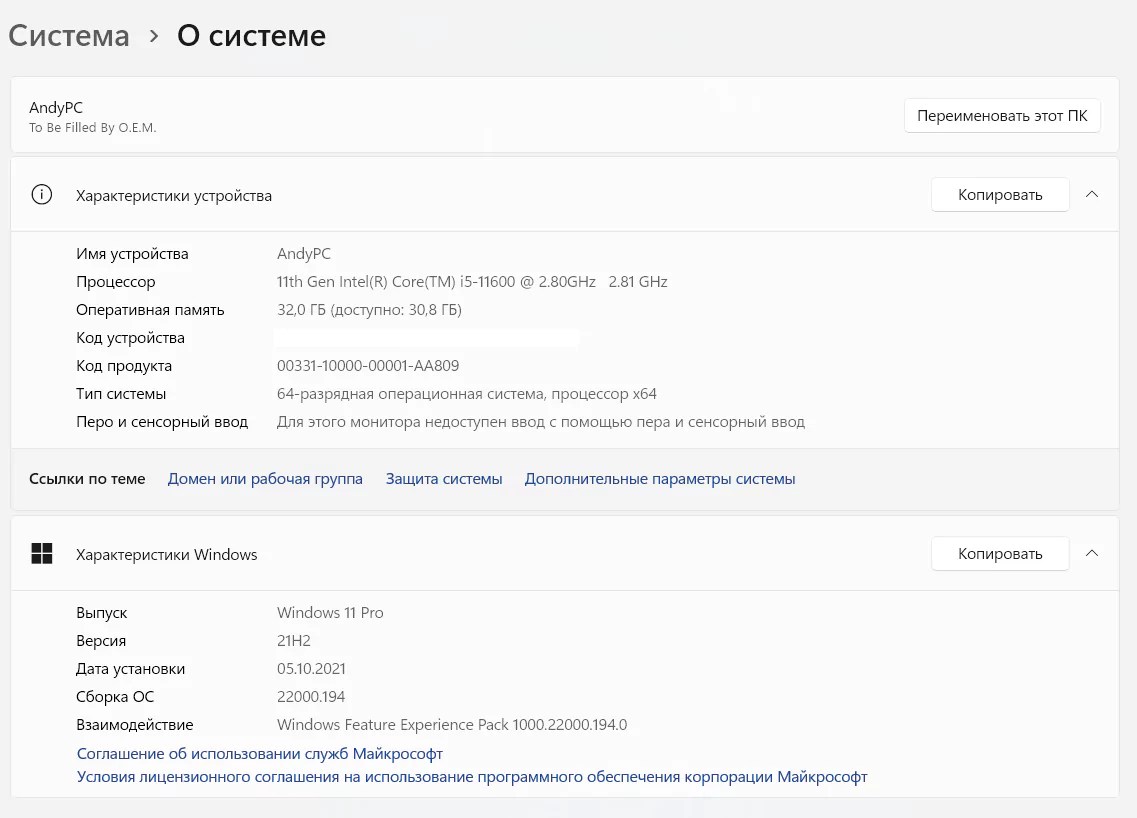Click the Windows logo icon beside Характеристики Windows
Image resolution: width=1137 pixels, height=818 pixels.
pos(42,553)
